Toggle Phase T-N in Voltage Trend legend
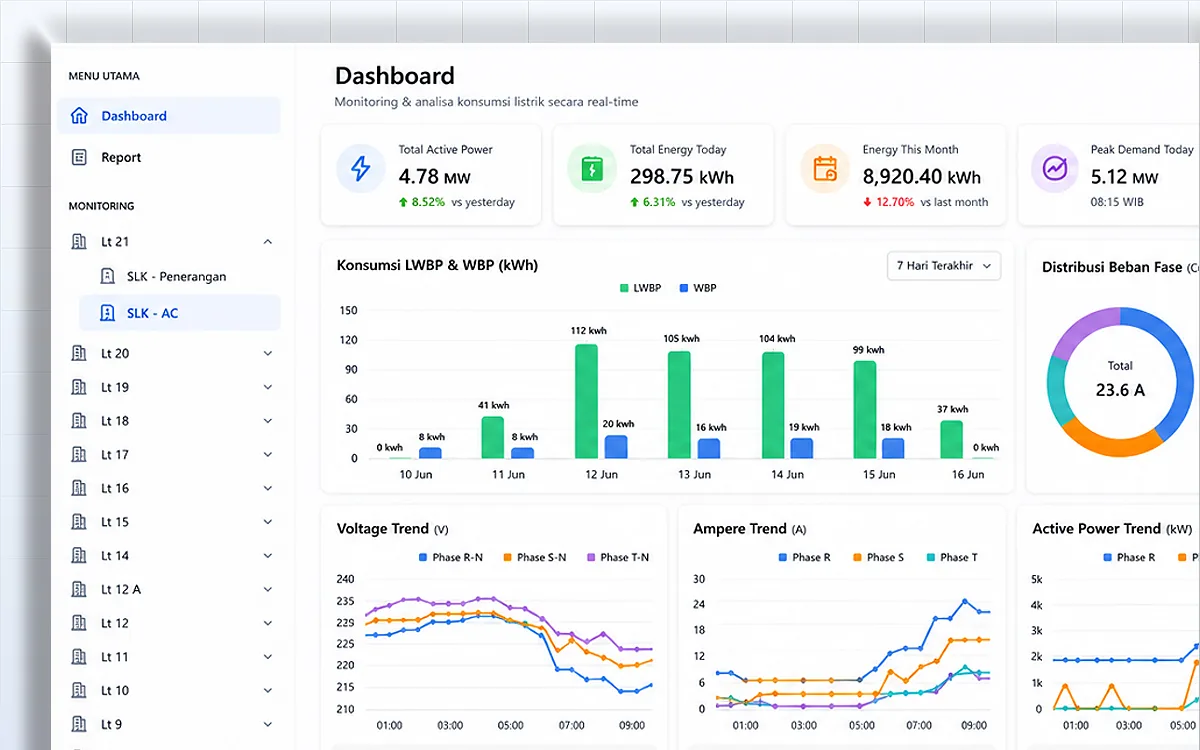The height and width of the screenshot is (750, 1200). [617, 557]
